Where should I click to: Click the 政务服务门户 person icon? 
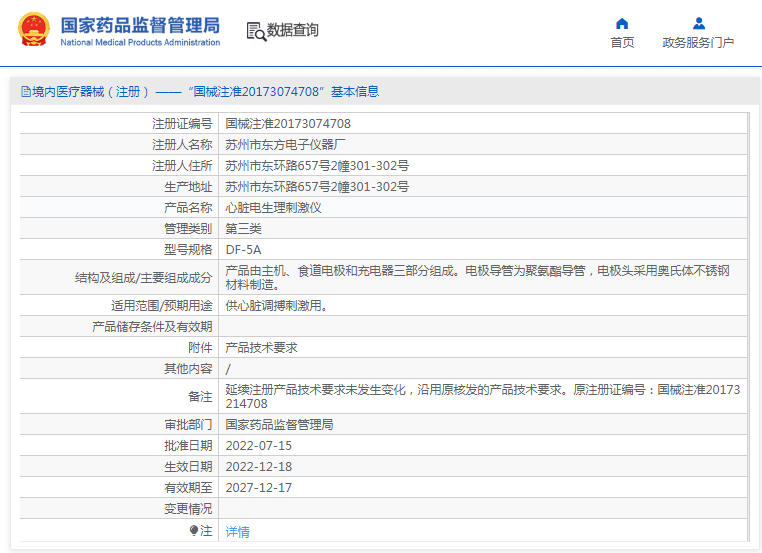(698, 23)
